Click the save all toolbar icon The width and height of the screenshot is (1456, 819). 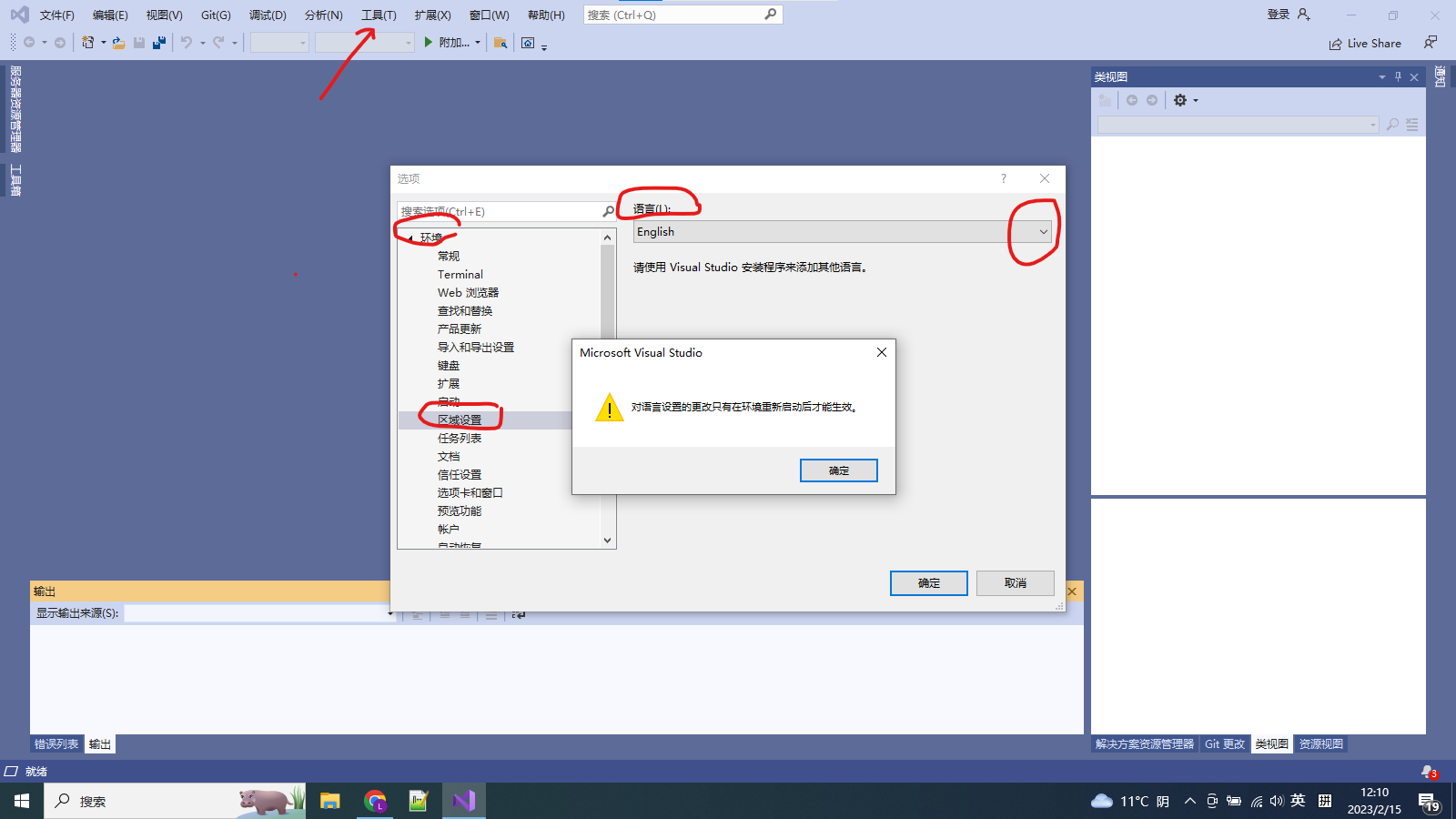(x=159, y=43)
